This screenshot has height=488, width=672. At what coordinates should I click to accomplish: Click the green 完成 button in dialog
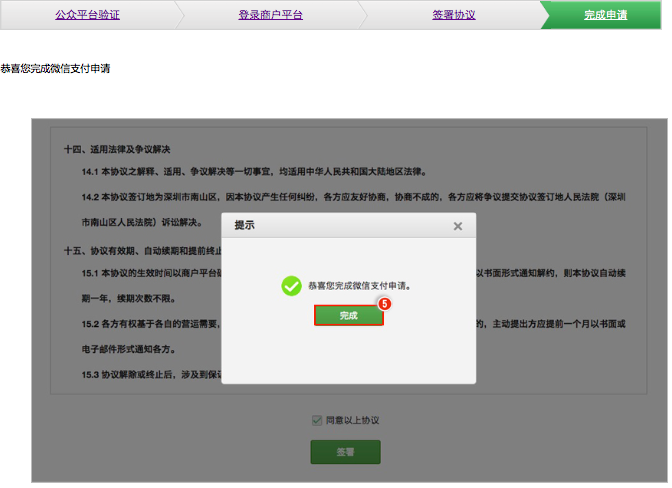[349, 316]
